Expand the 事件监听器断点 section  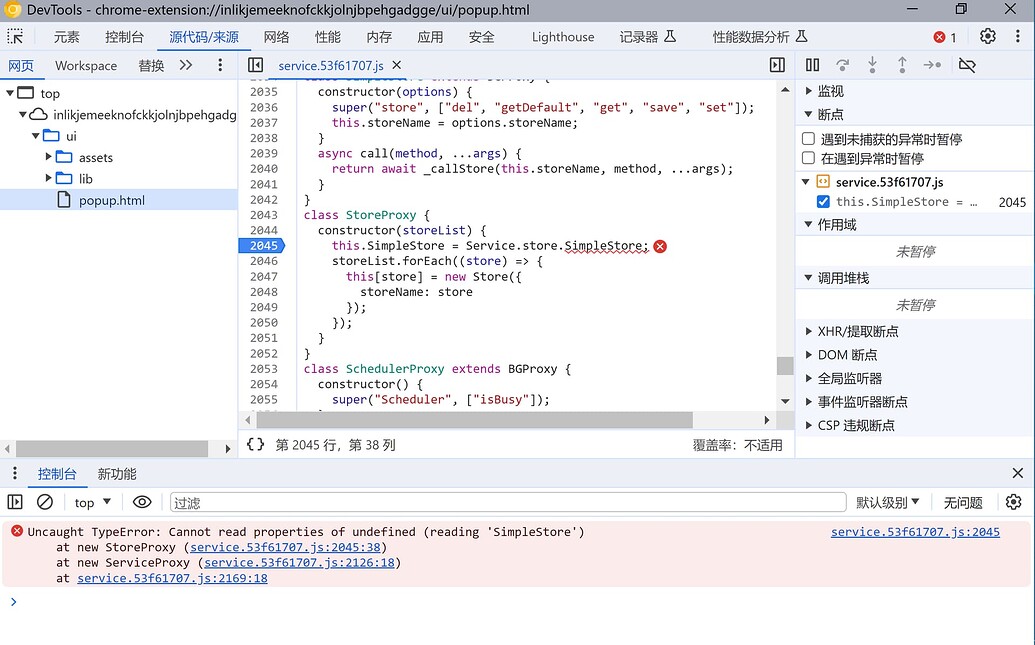[x=808, y=401]
